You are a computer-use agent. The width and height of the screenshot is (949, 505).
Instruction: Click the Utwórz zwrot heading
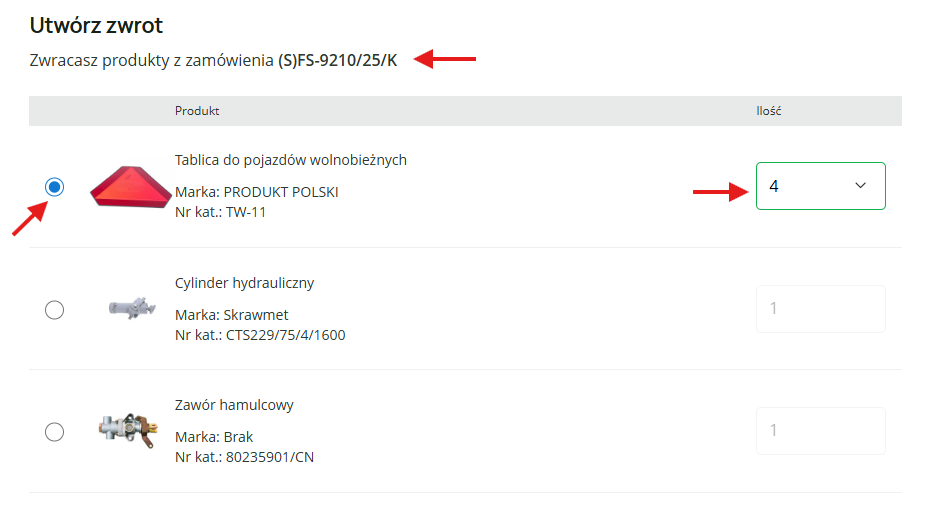96,25
